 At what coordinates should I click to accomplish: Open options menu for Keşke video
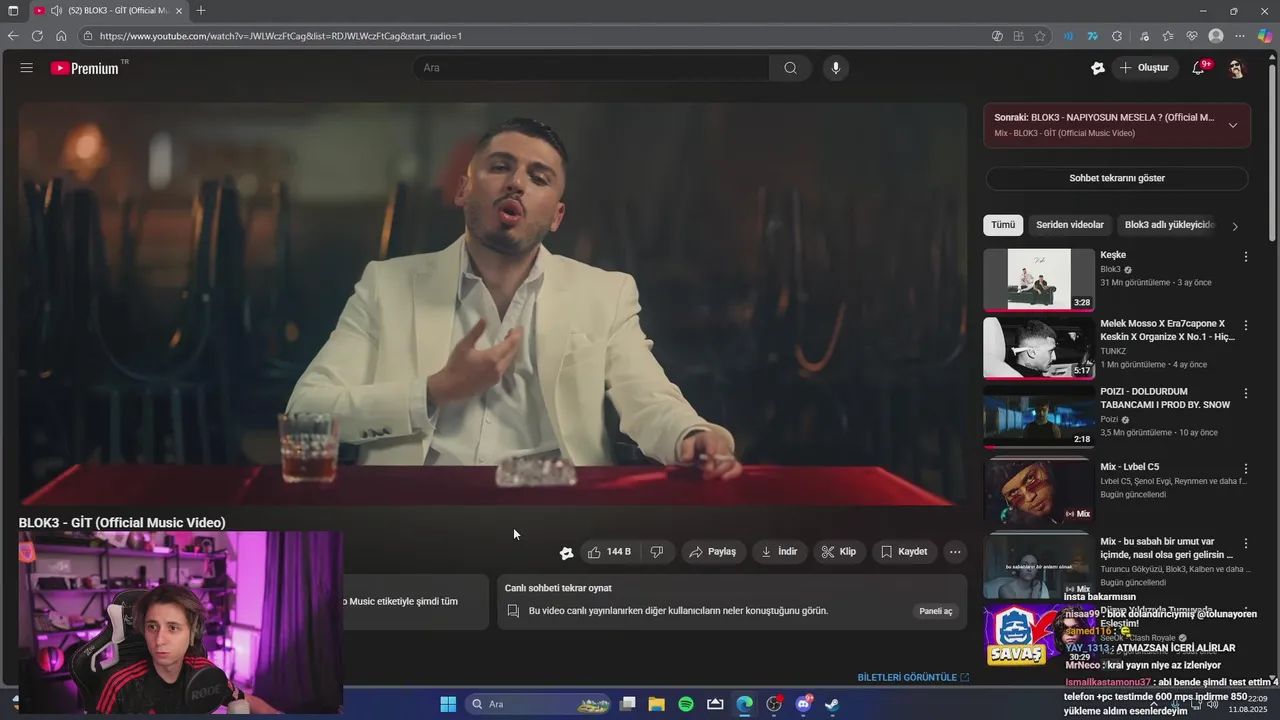tap(1246, 257)
